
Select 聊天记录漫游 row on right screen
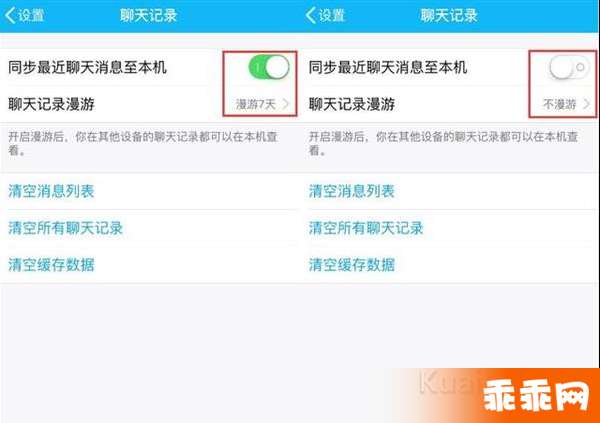[x=450, y=104]
